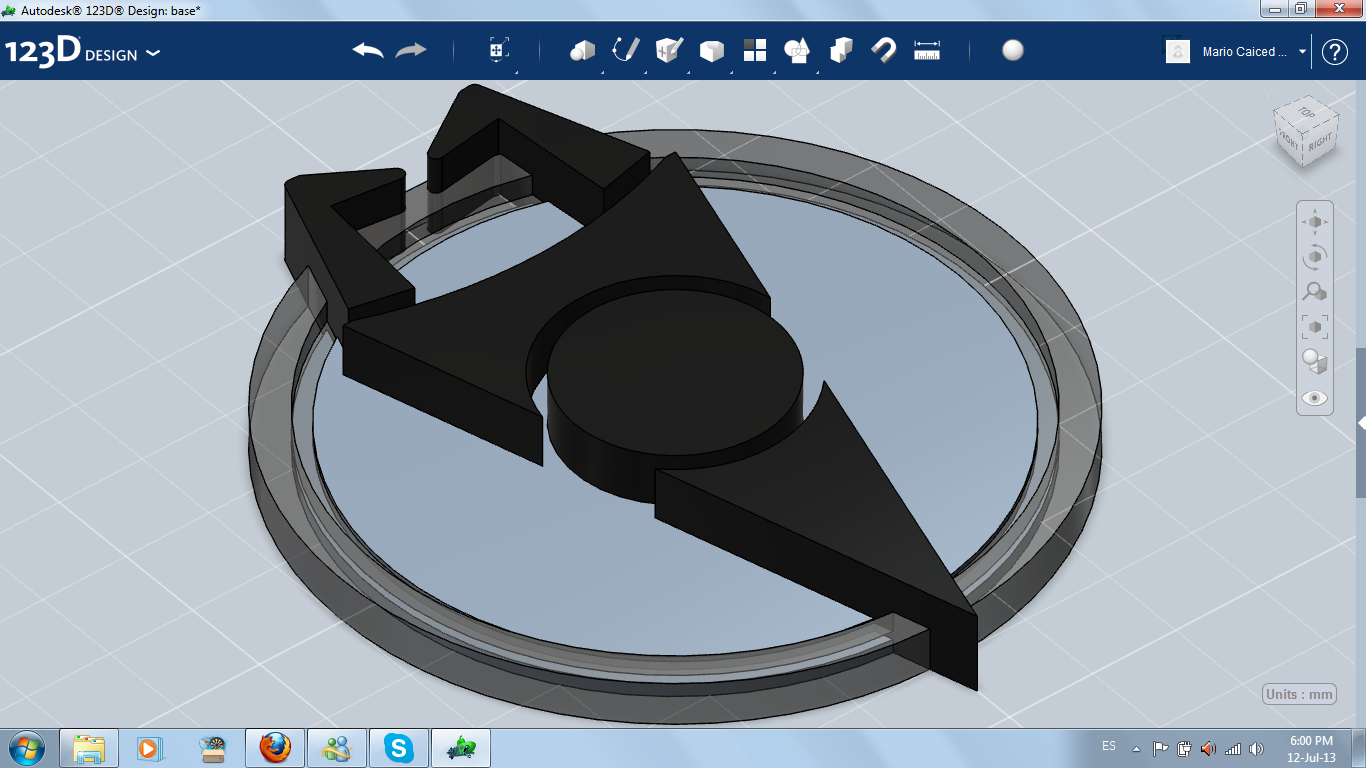Viewport: 1366px width, 768px height.
Task: Open the 123D Design application menu
Action: tap(82, 52)
